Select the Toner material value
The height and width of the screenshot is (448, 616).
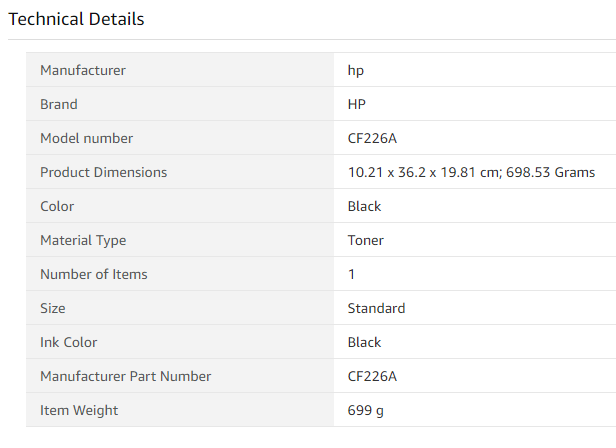366,240
